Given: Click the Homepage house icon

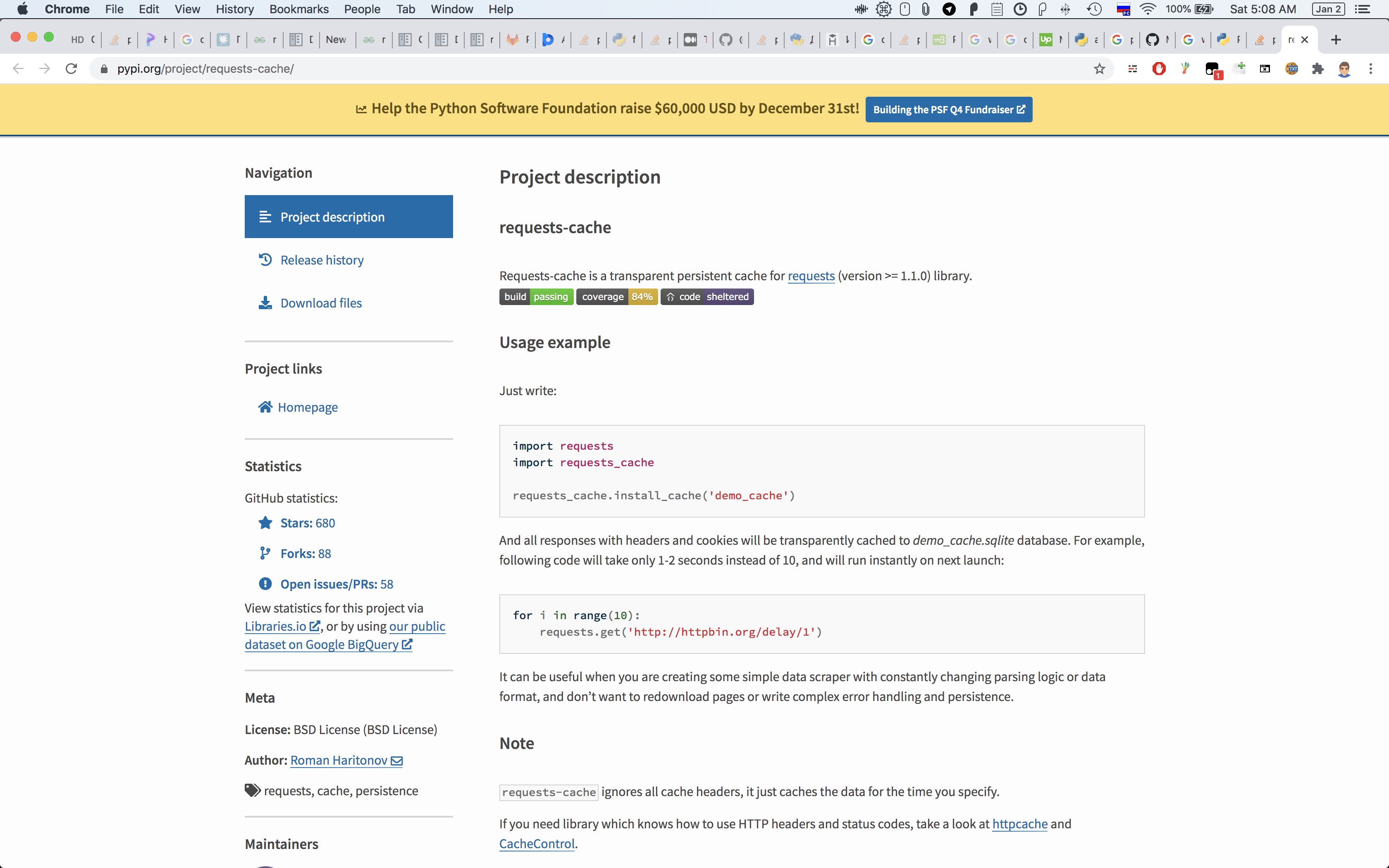Looking at the screenshot, I should 265,407.
